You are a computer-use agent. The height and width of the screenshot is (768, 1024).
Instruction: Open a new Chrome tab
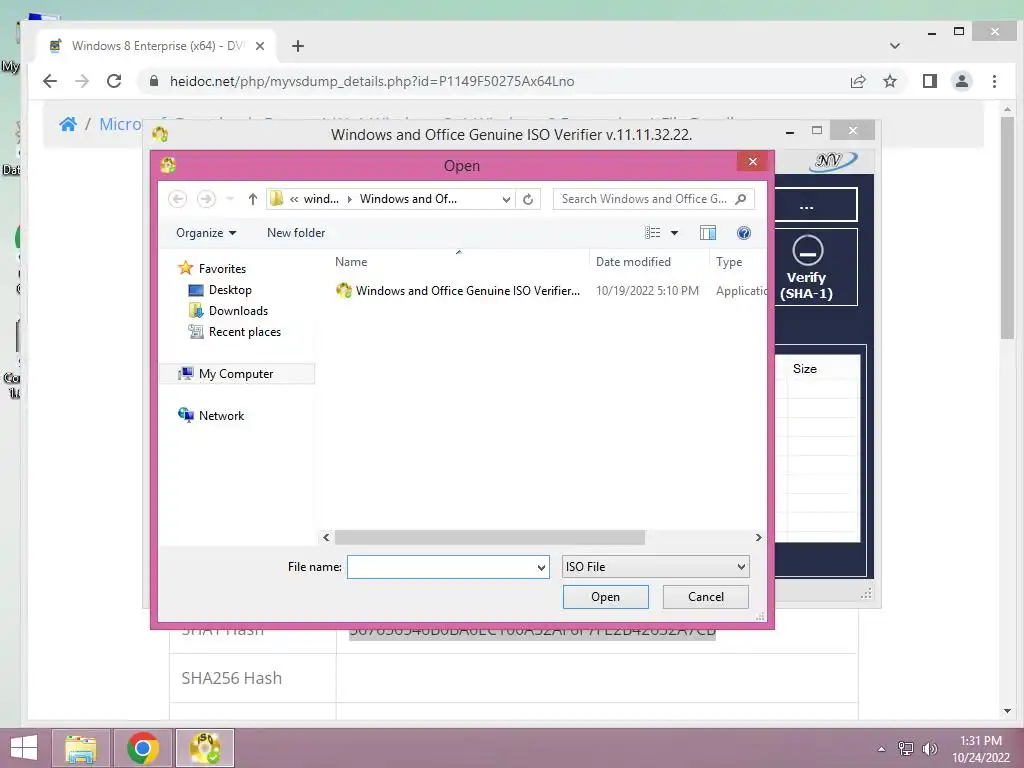pos(298,46)
